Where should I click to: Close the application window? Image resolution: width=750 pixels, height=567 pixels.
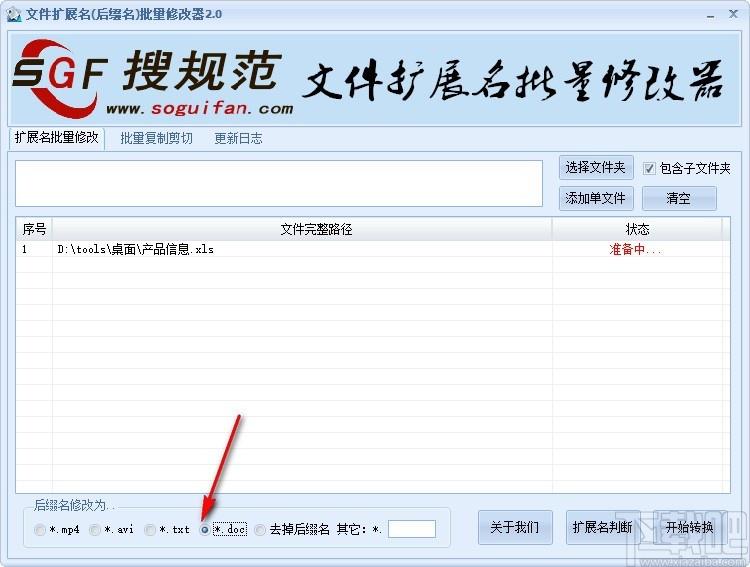point(733,14)
